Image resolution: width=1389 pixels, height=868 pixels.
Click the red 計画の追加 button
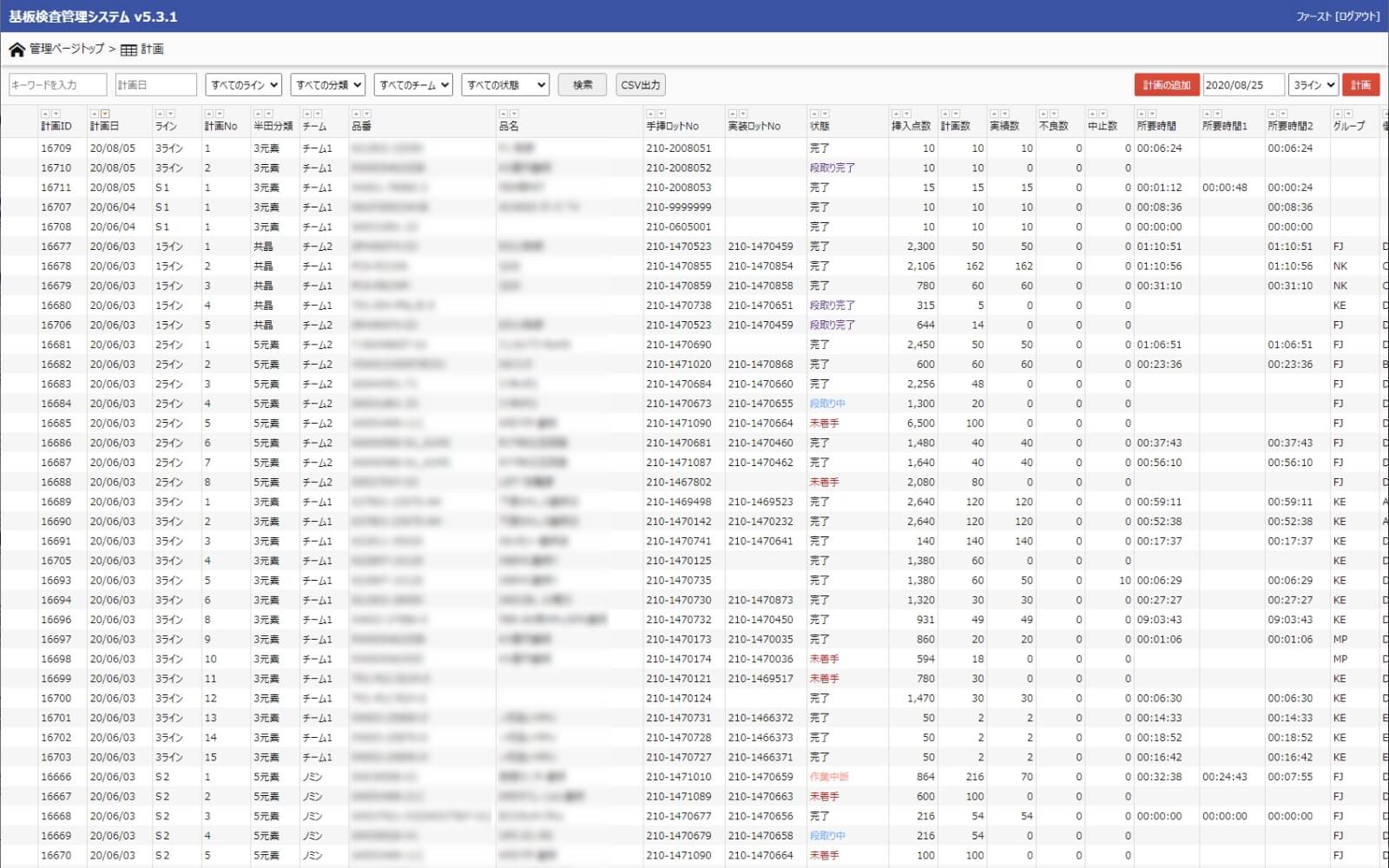tap(1167, 85)
